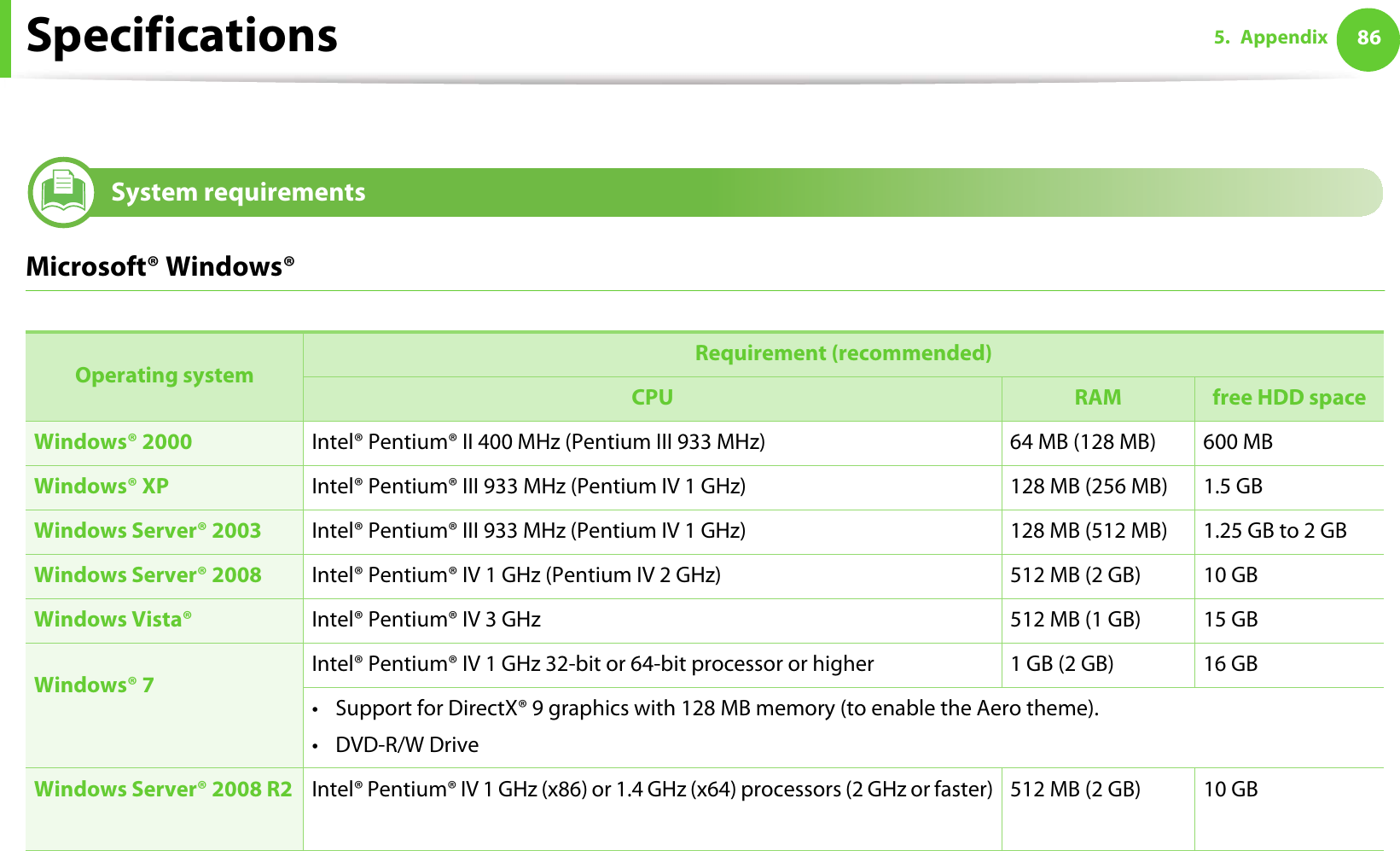Click the DirectX 9 graphics support bullet
This screenshot has height=851, width=1400.
[717, 708]
